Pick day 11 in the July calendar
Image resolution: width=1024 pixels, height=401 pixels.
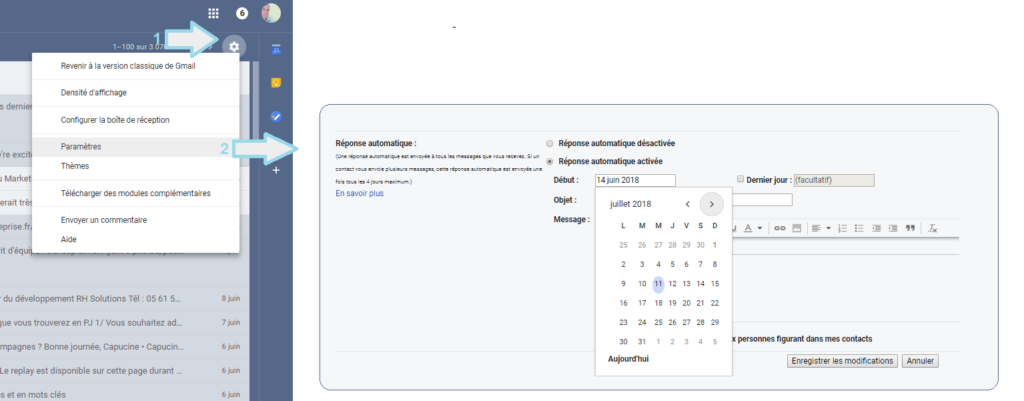[x=658, y=283]
